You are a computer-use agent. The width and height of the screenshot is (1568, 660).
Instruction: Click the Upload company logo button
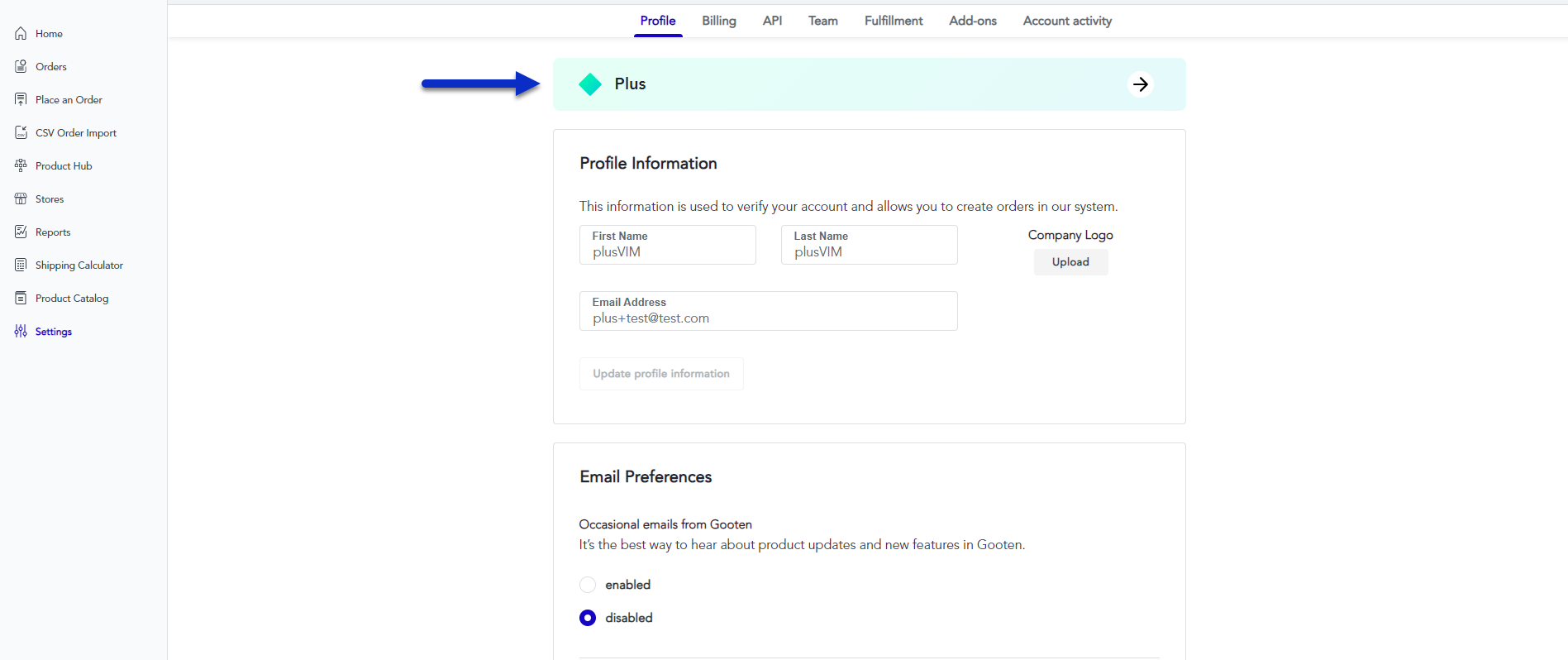pos(1070,262)
